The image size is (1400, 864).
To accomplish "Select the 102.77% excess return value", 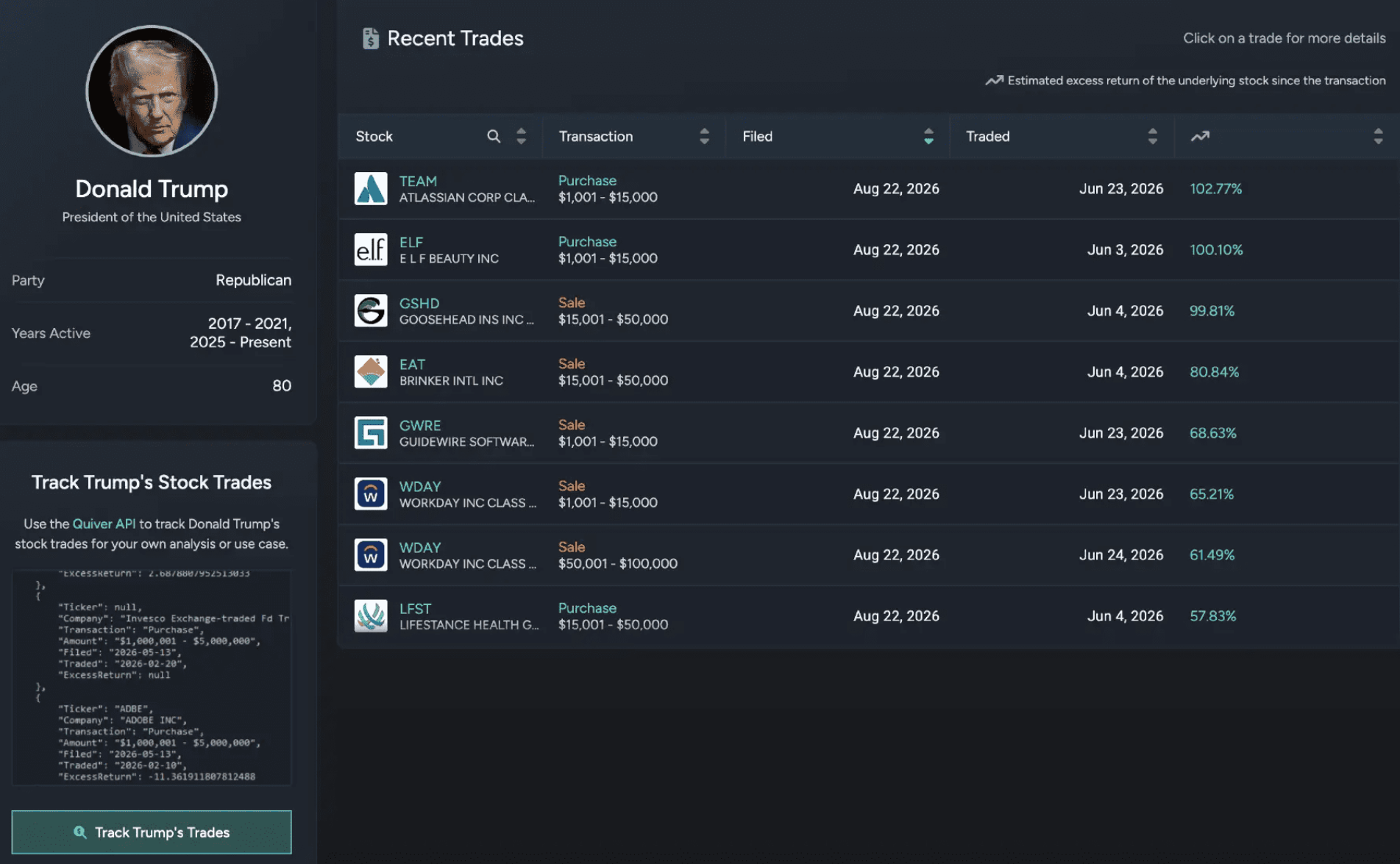I will (1215, 188).
